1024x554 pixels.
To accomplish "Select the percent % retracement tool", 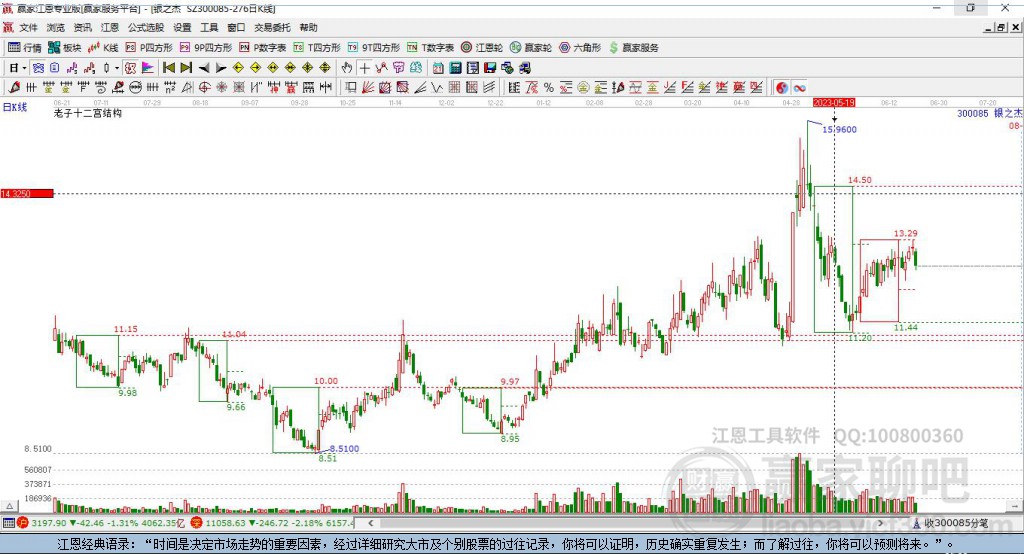I will pos(549,88).
